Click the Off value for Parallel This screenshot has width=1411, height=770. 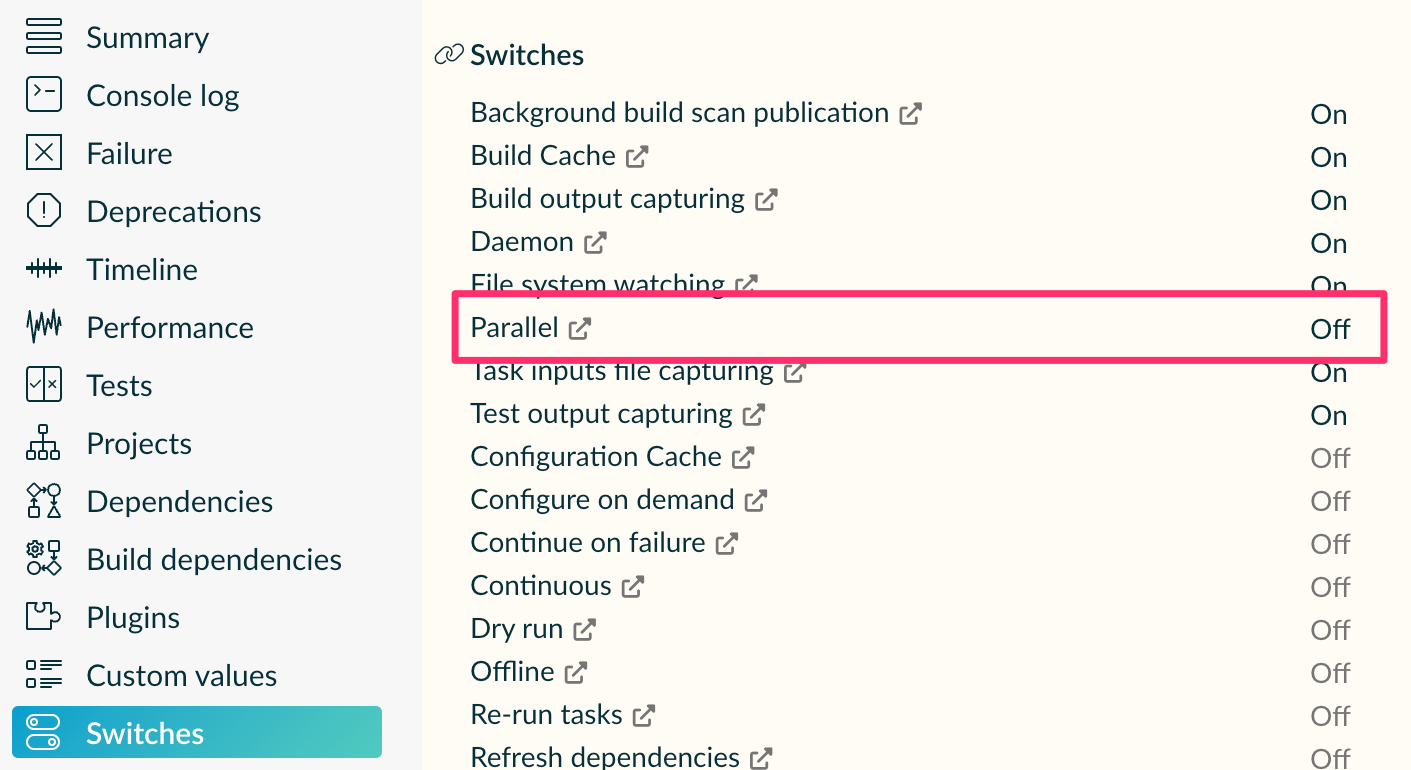click(x=1329, y=329)
